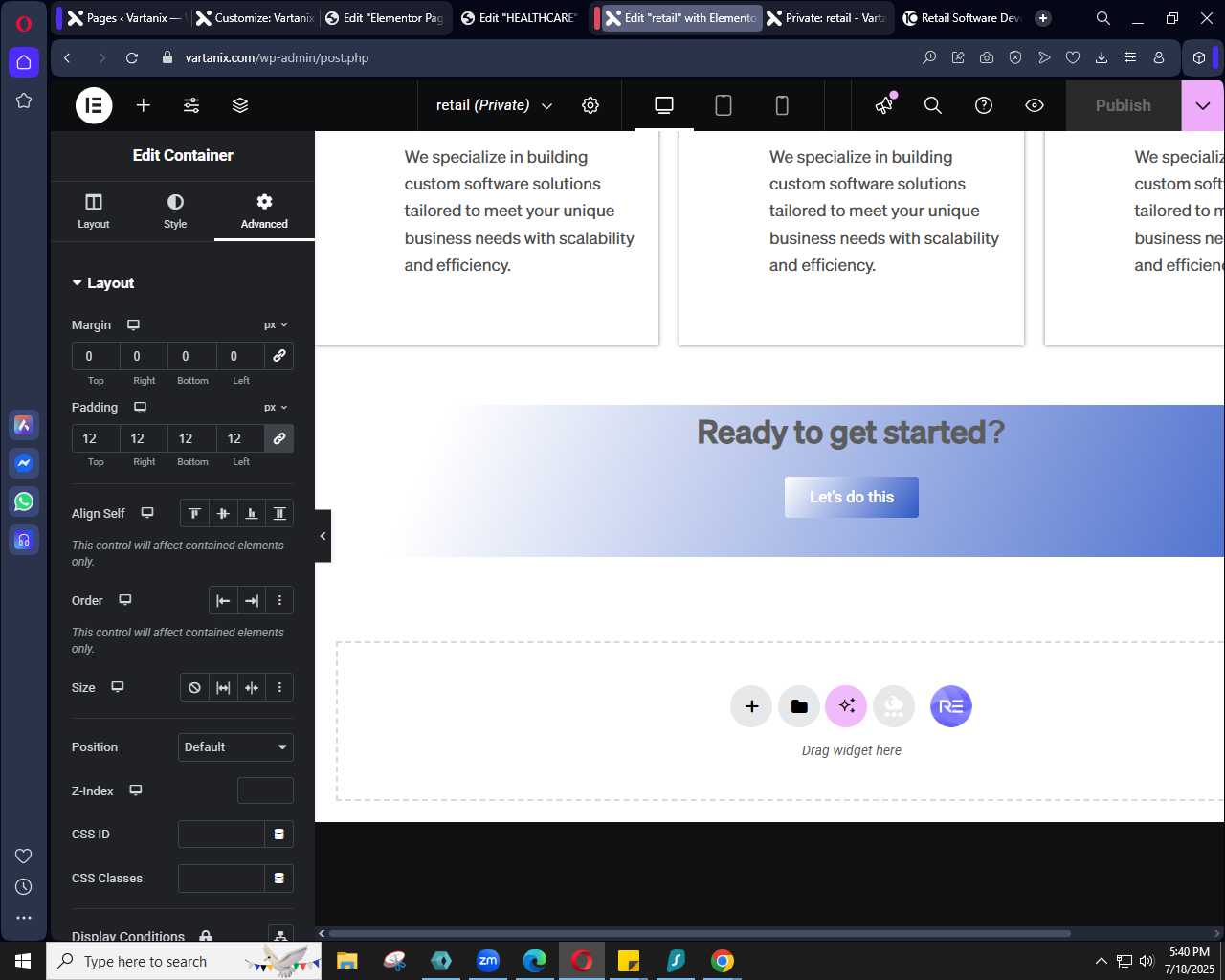Open Order custom options icon

click(279, 601)
